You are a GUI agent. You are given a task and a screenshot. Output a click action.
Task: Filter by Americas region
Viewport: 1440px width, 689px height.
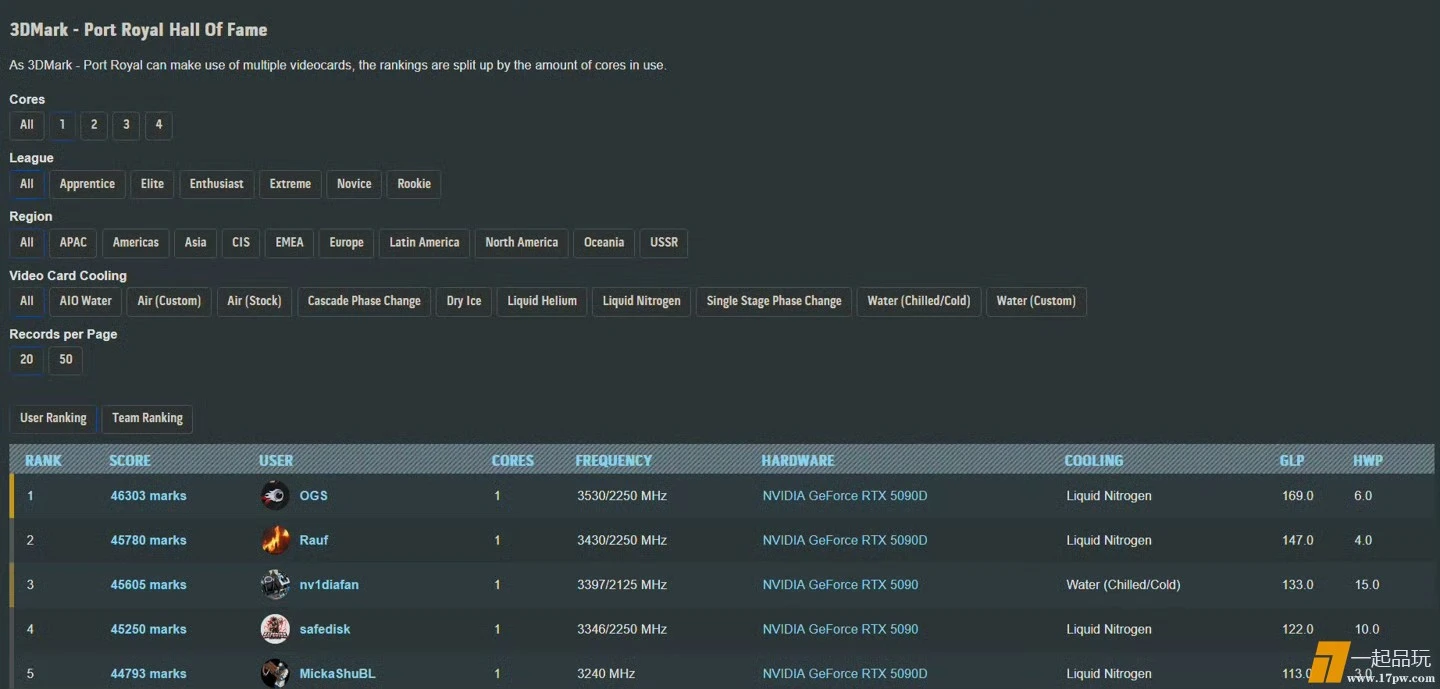[x=136, y=242]
